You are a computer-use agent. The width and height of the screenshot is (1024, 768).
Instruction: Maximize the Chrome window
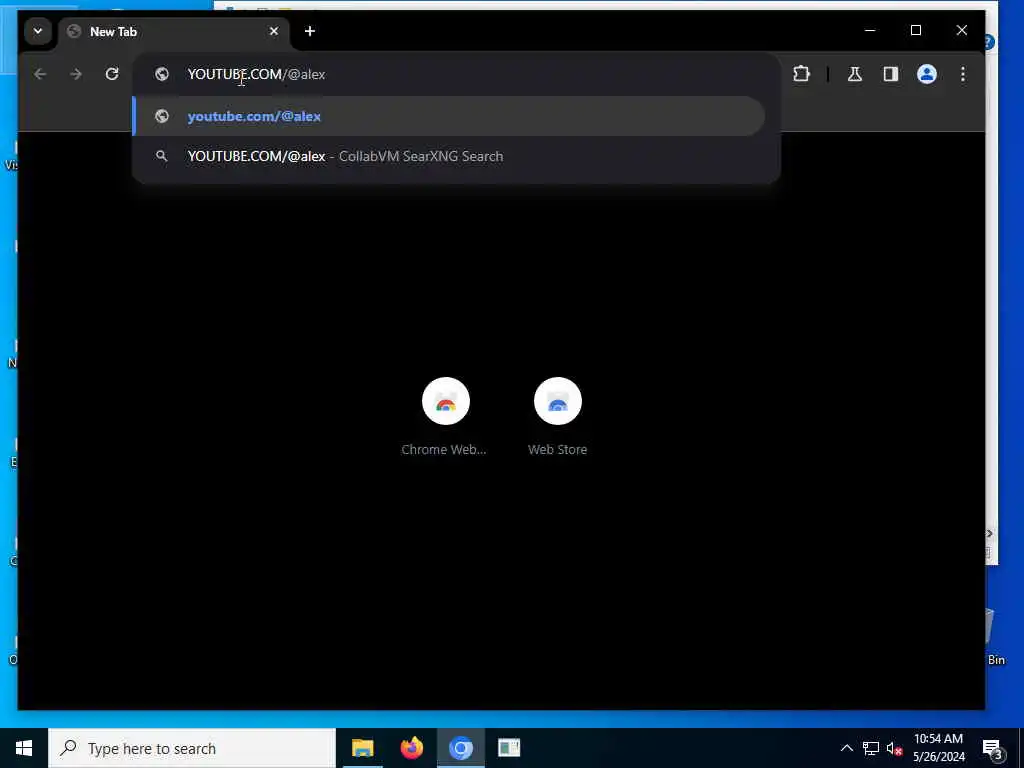(916, 31)
